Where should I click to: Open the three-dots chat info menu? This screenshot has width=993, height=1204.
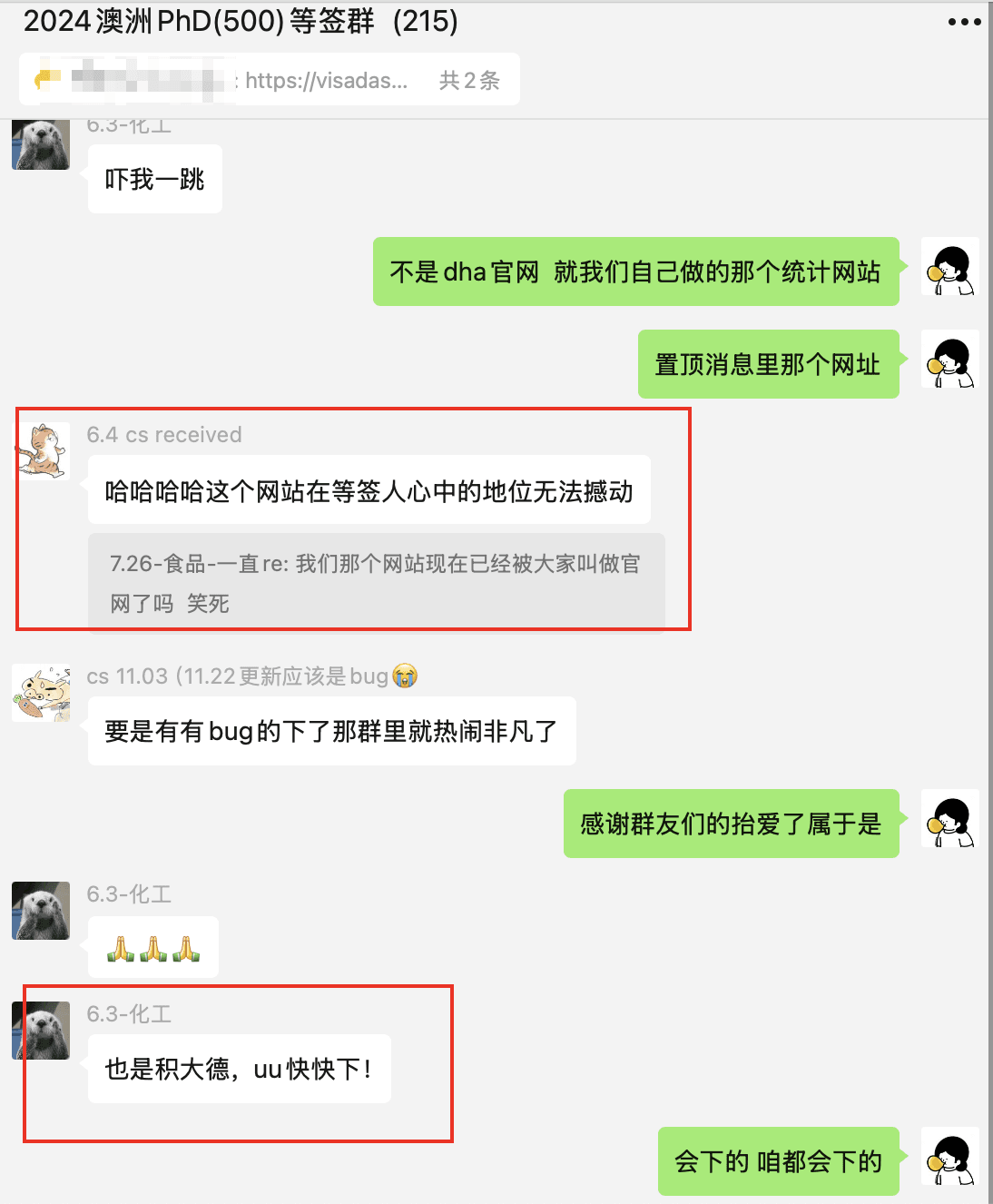pyautogui.click(x=964, y=22)
